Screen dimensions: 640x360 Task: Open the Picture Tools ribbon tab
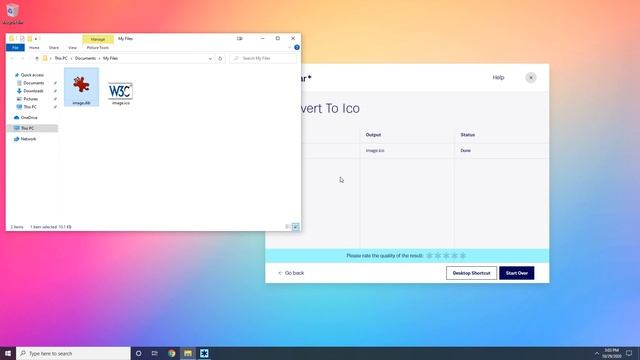point(98,48)
